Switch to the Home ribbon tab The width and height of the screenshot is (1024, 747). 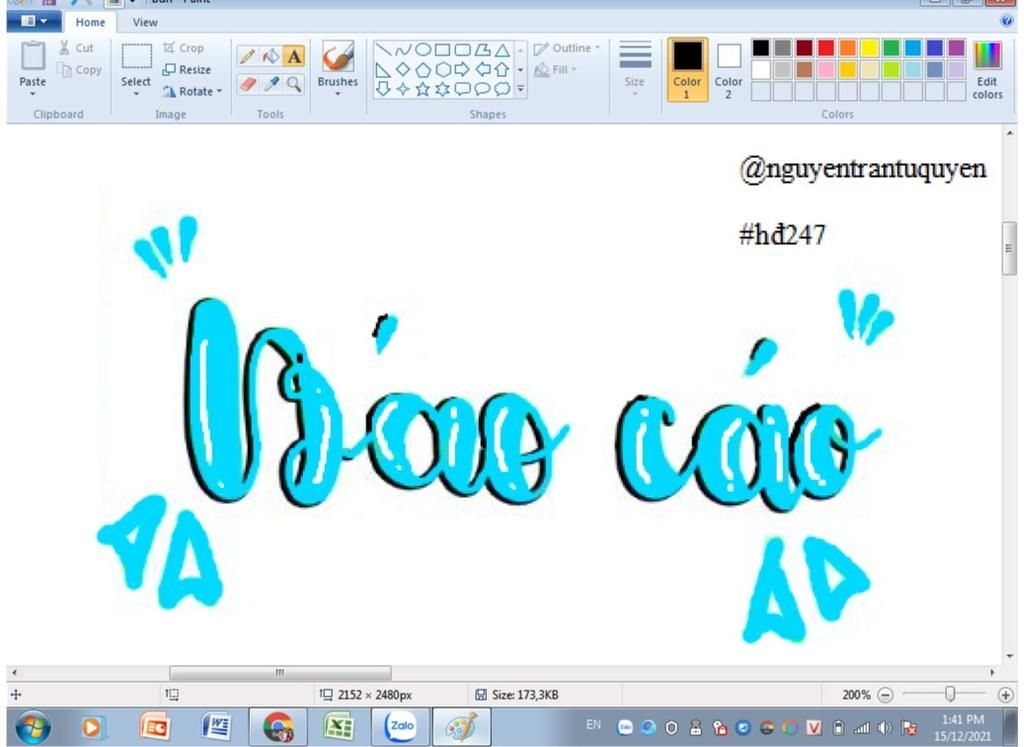[90, 22]
